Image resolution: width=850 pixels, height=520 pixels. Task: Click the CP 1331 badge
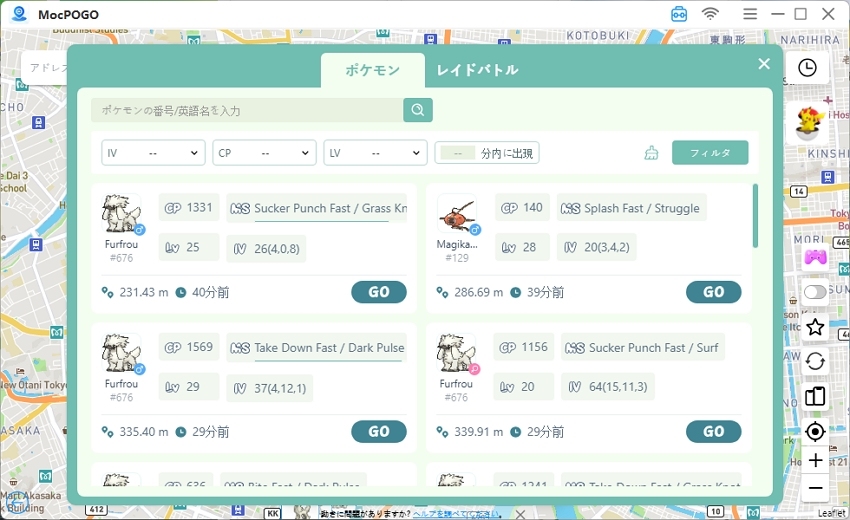point(189,208)
